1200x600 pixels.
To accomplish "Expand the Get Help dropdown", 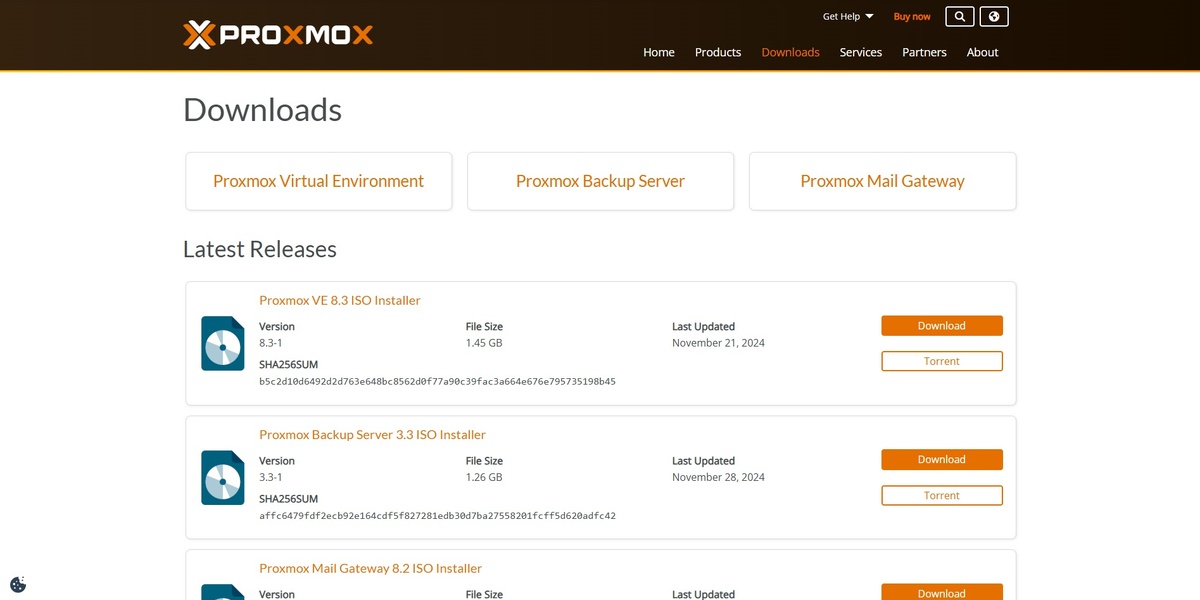I will [846, 16].
